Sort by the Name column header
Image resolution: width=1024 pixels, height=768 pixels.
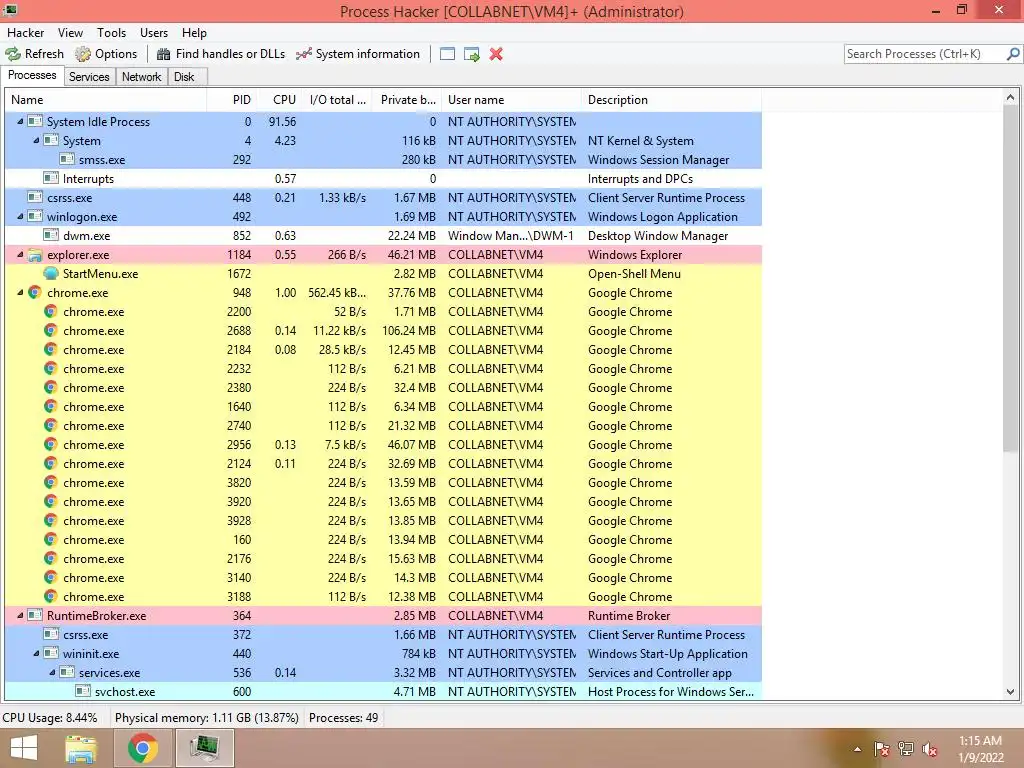pos(106,100)
